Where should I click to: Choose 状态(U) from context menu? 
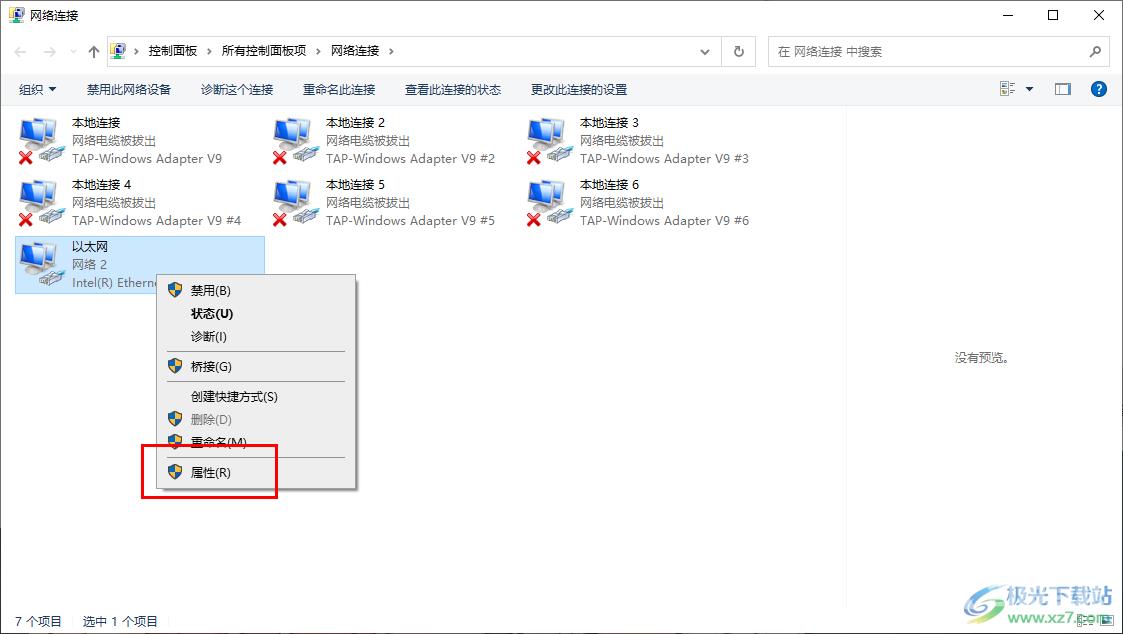[256, 313]
